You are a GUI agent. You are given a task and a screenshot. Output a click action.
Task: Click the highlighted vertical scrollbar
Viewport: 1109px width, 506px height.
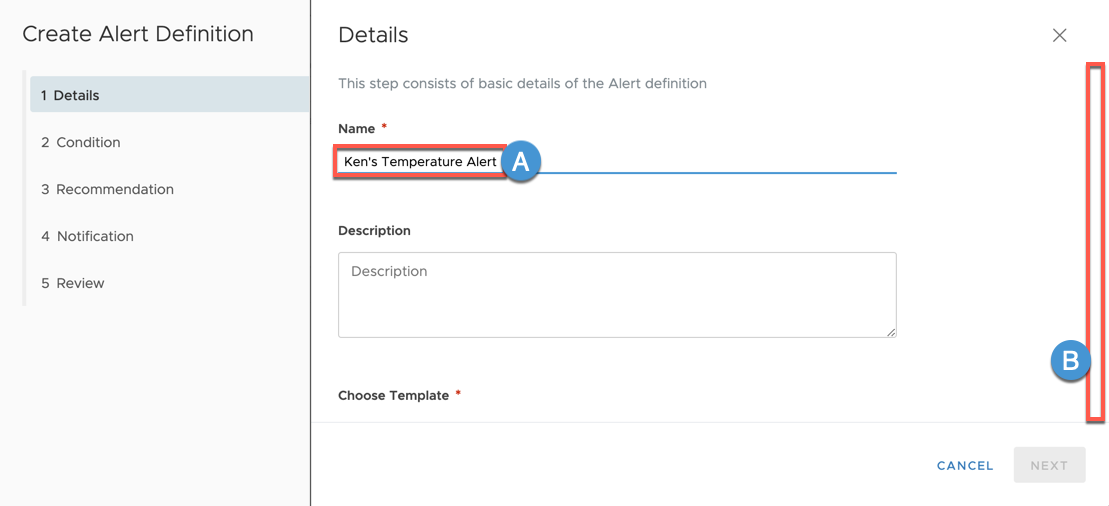[1096, 243]
